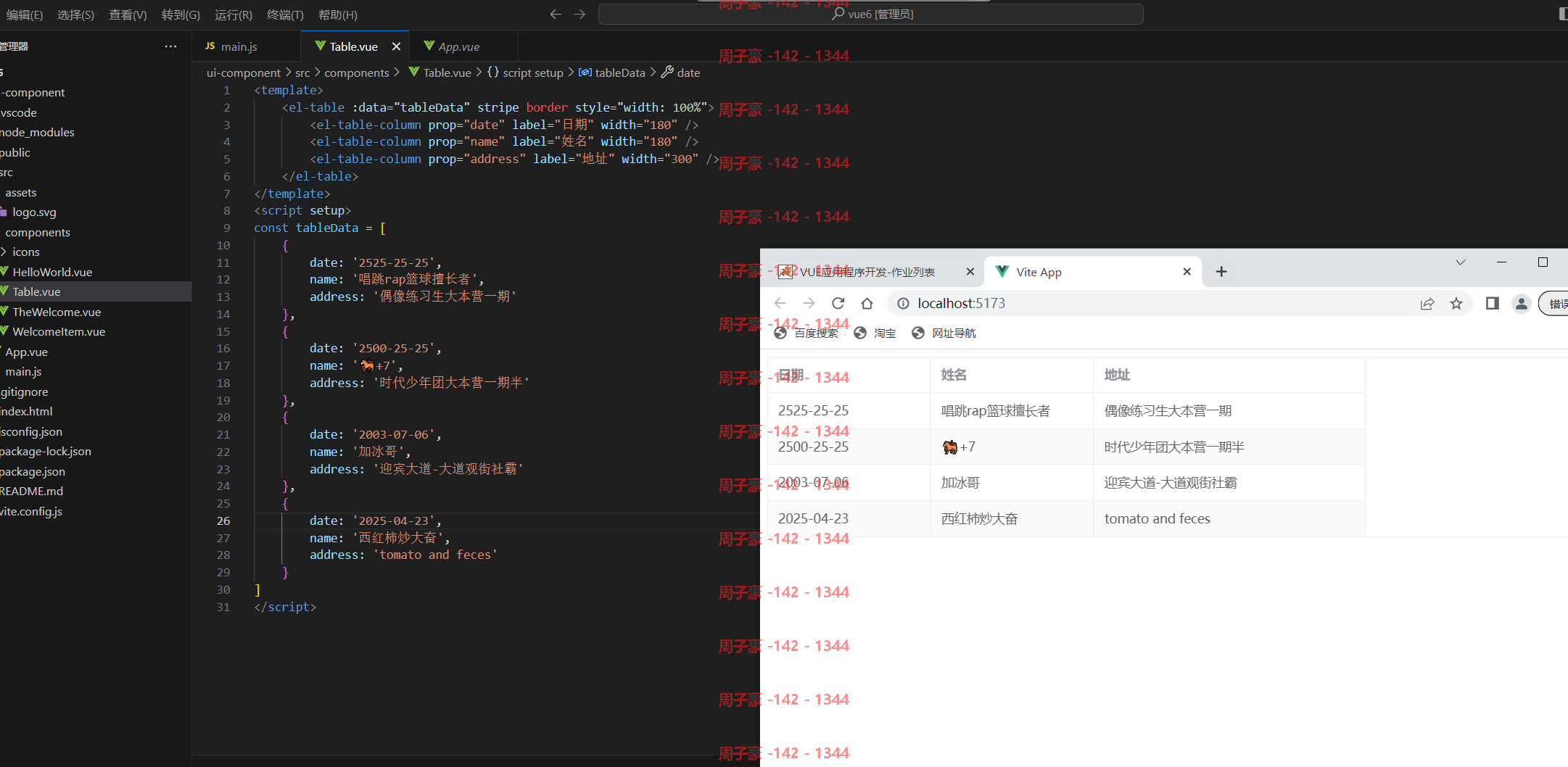Screen dimensions: 1568x767
Task: Minimize the browser window
Action: click(x=1501, y=262)
